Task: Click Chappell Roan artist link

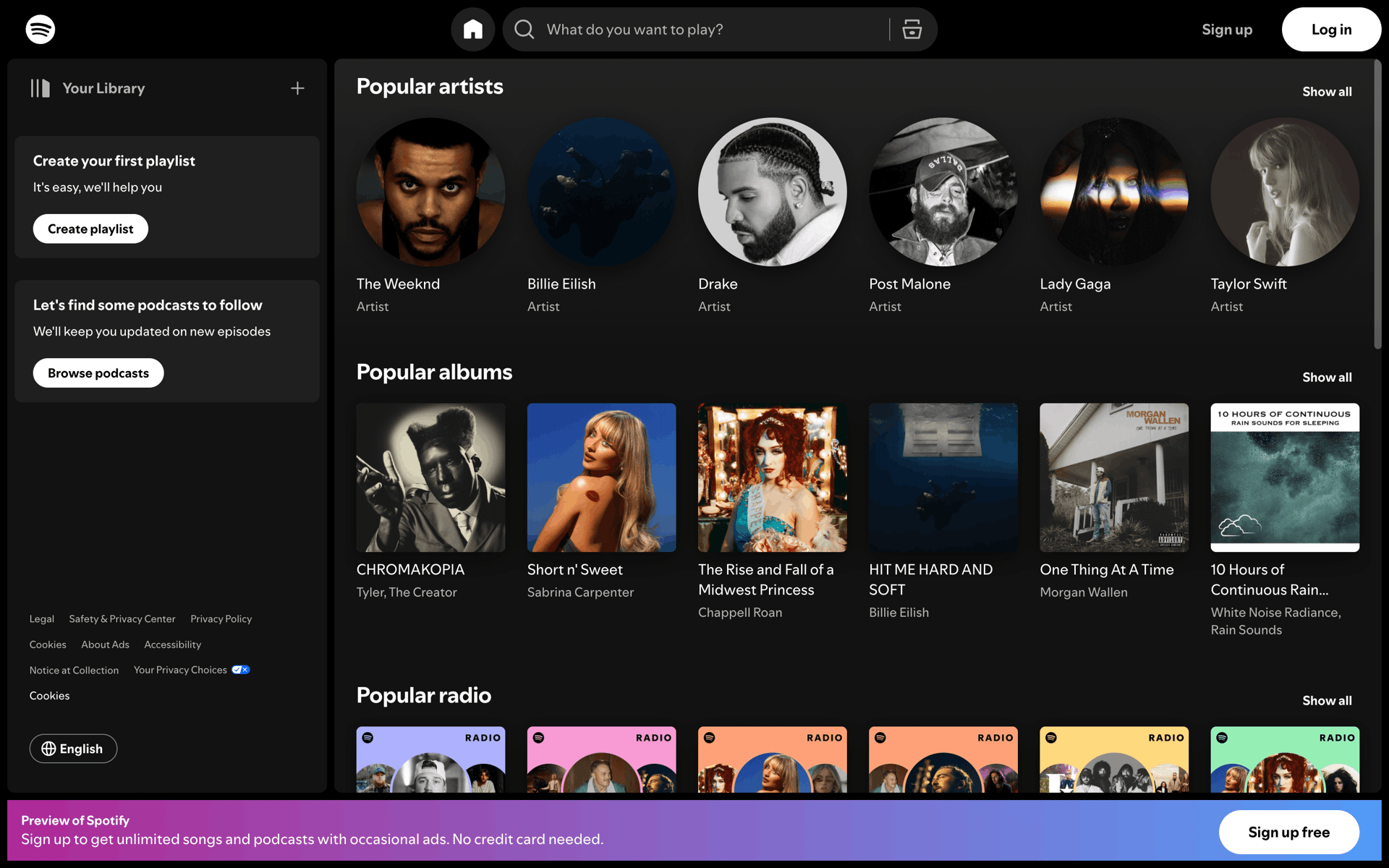Action: 740,613
